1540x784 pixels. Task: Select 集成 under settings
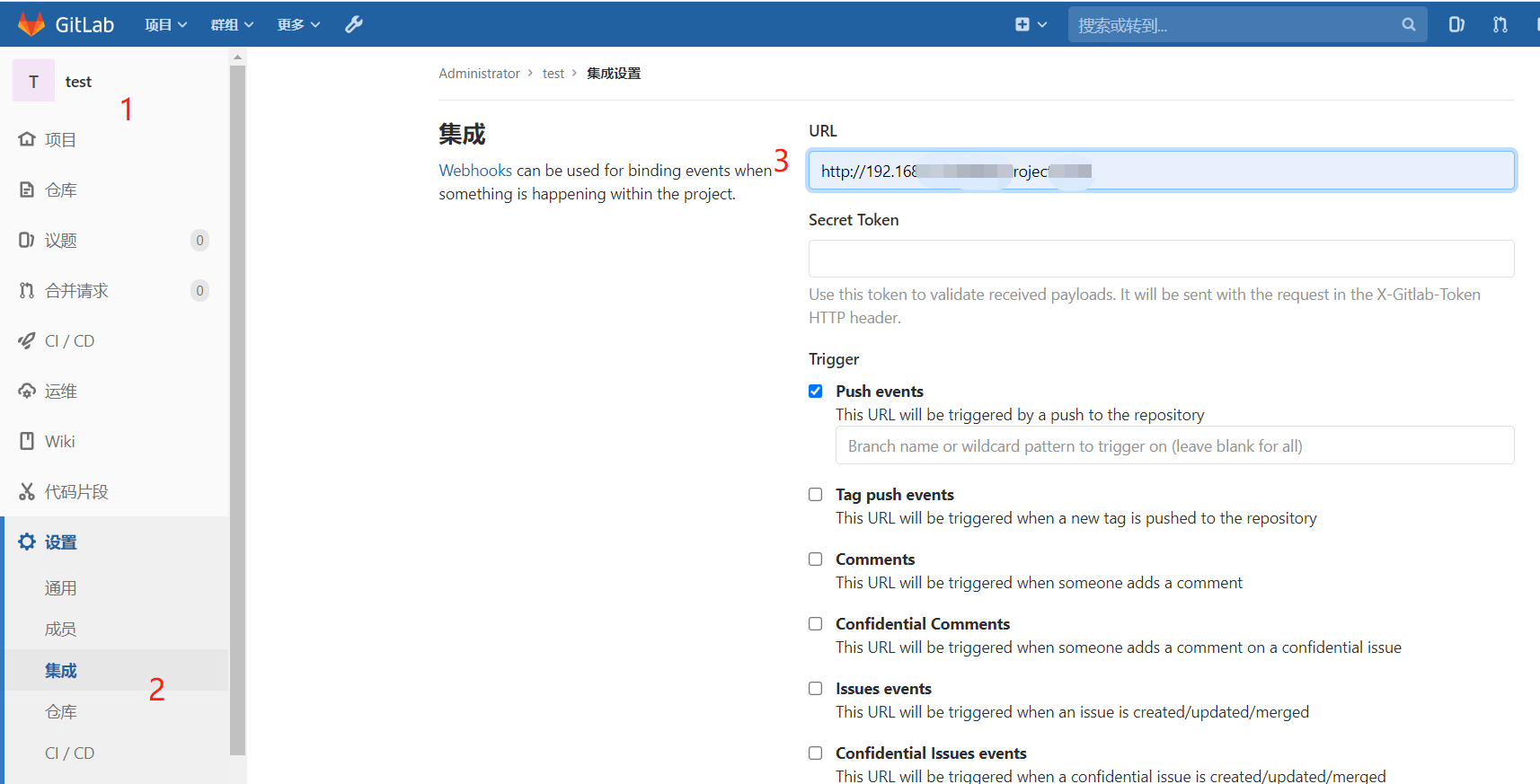coord(61,670)
